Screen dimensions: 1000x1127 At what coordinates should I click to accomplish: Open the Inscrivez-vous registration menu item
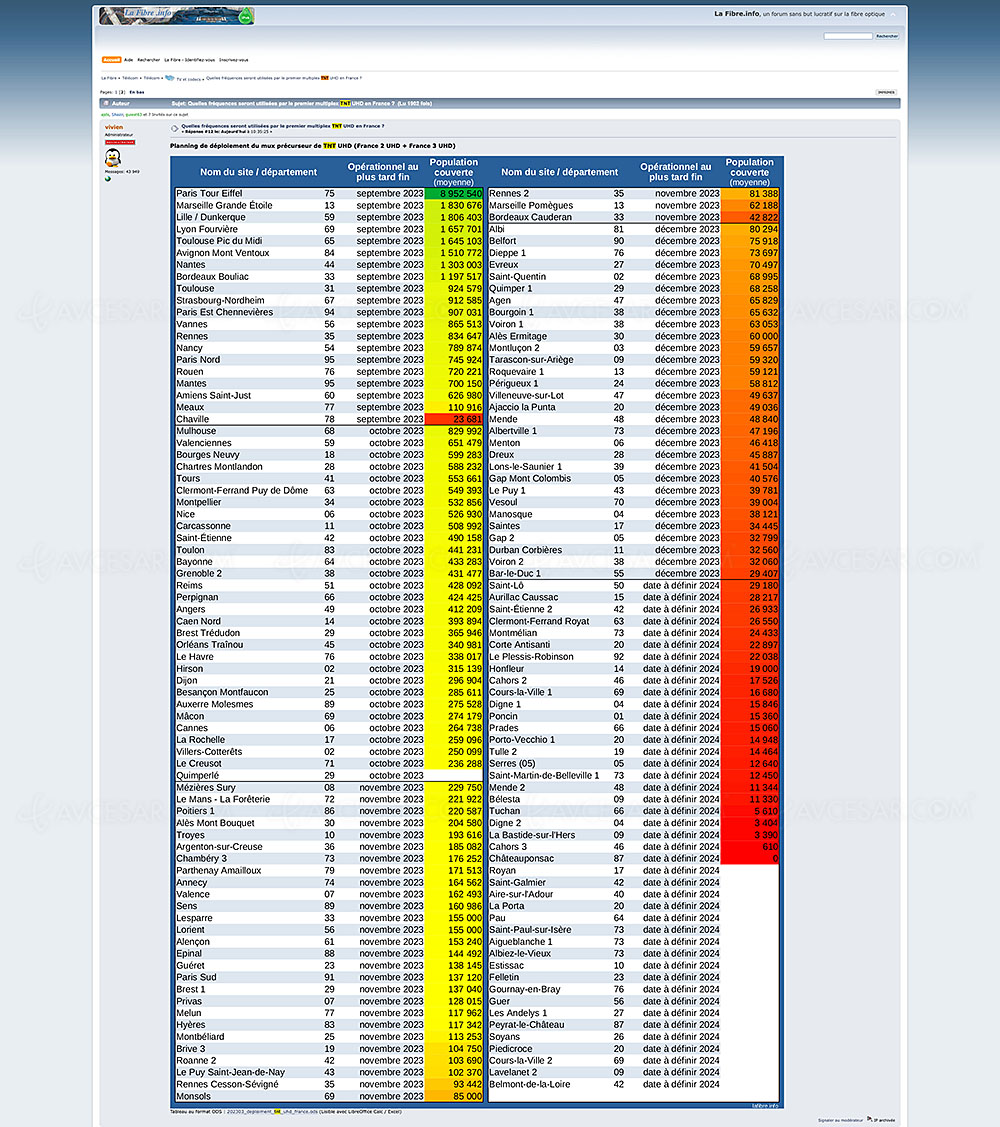pos(234,60)
